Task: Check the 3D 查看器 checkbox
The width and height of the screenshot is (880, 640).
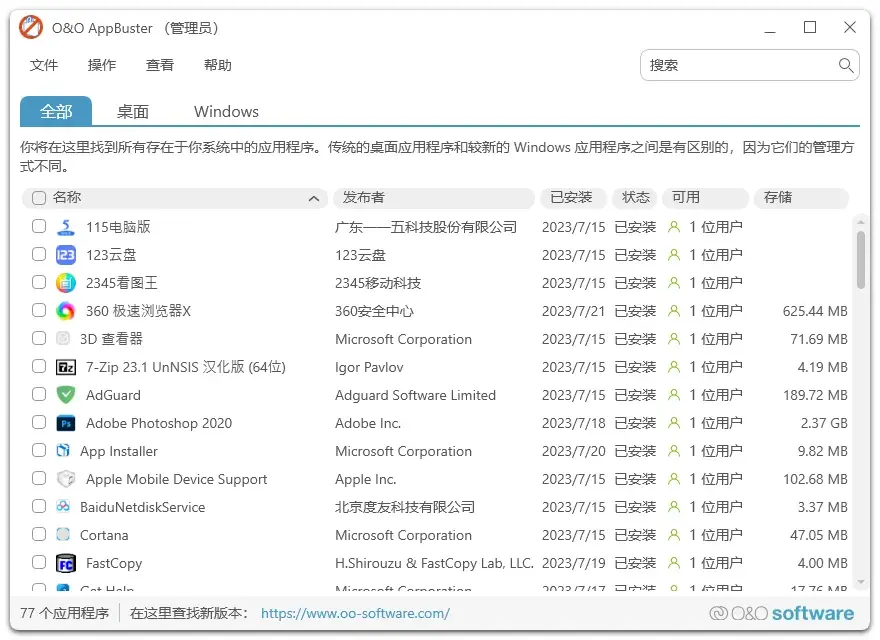Action: pyautogui.click(x=39, y=338)
